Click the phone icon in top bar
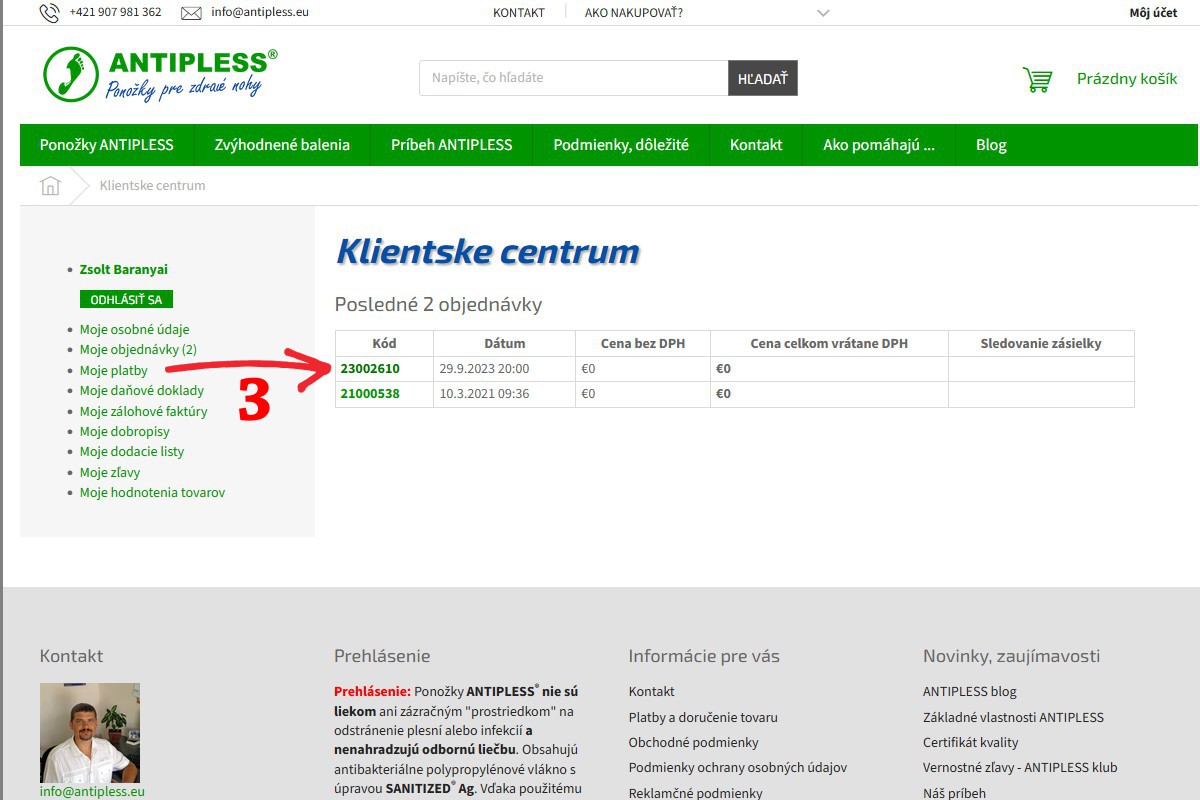 (x=49, y=13)
